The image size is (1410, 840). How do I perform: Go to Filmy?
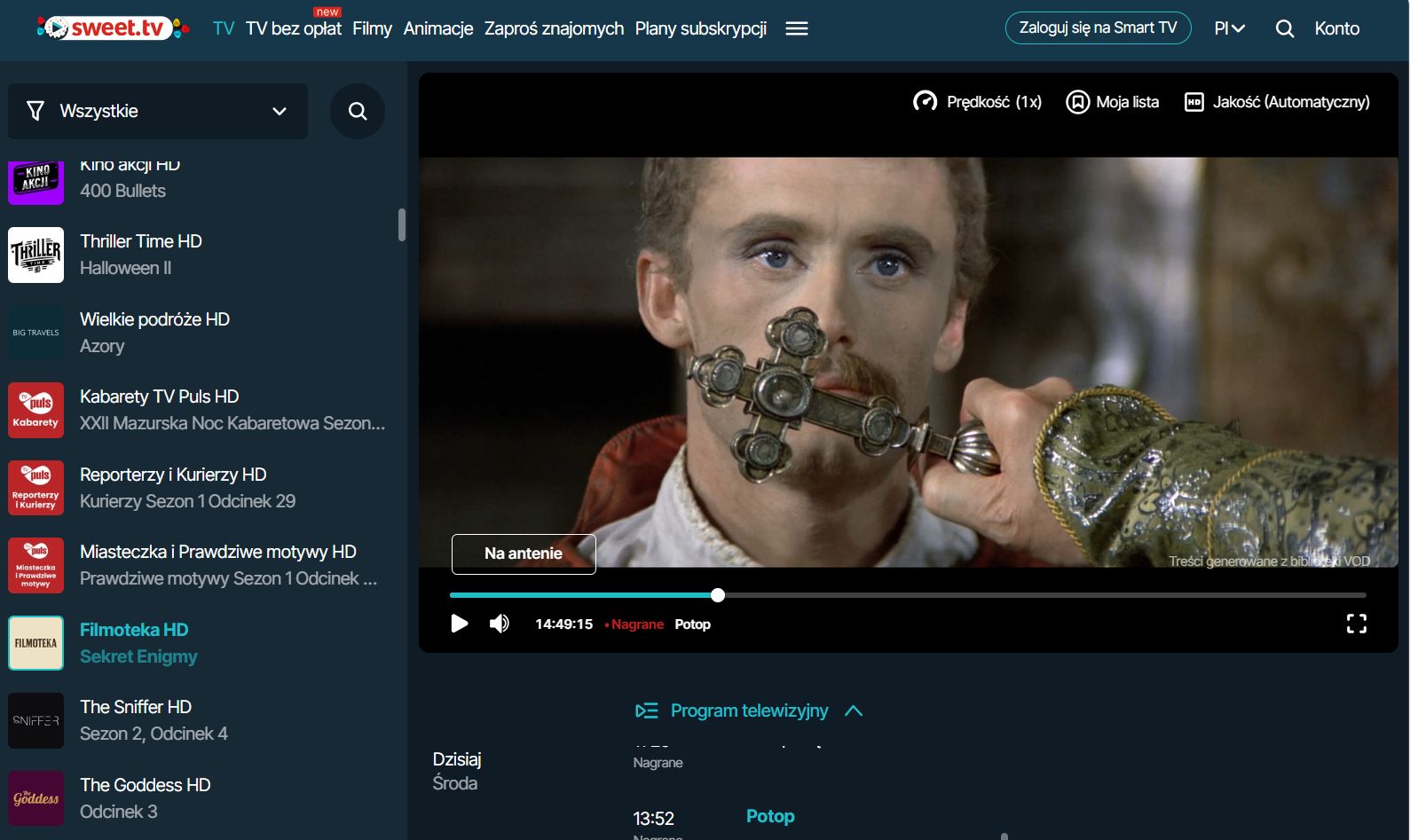(372, 28)
